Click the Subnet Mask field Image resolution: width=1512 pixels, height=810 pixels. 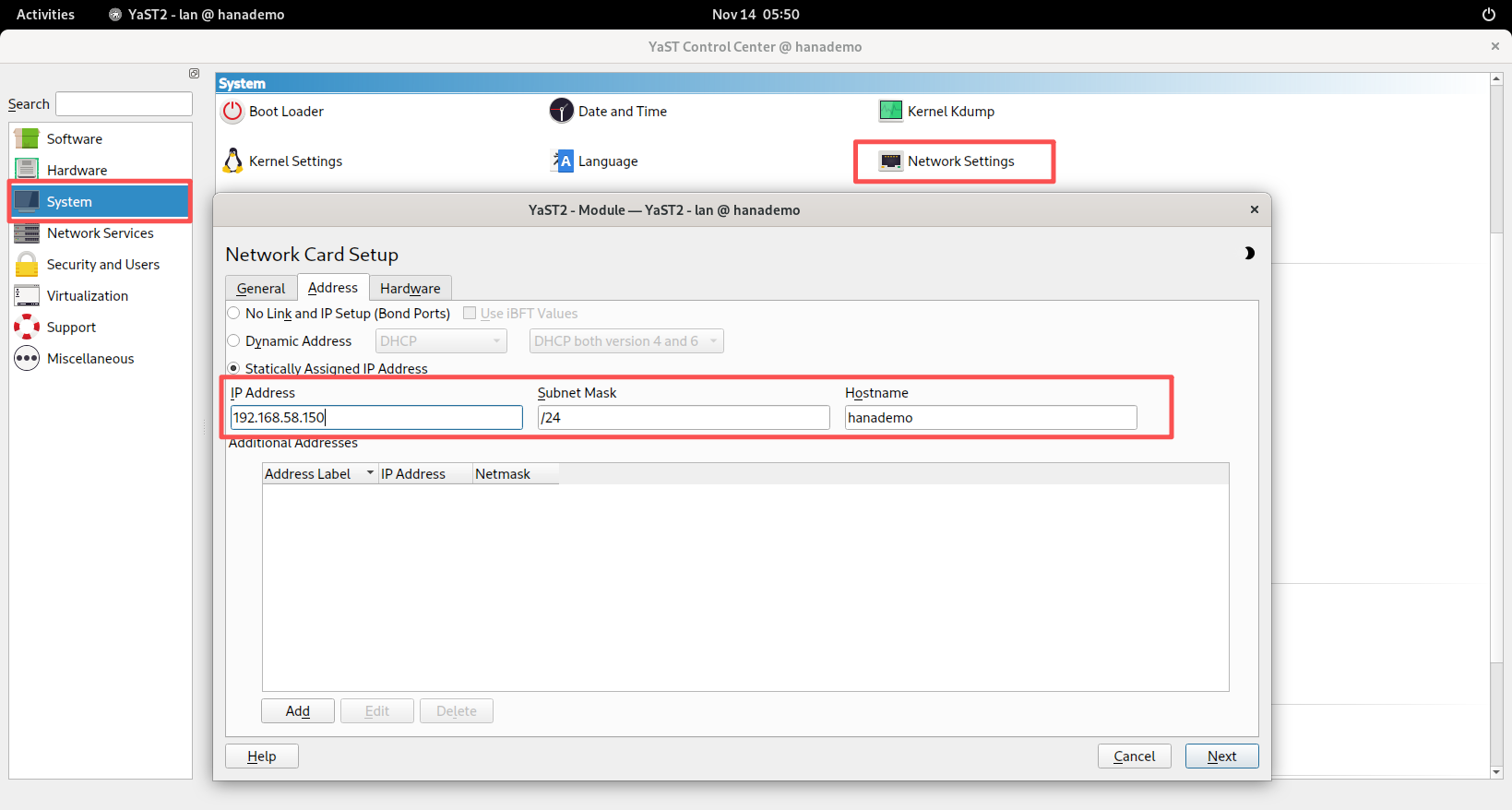coord(684,418)
